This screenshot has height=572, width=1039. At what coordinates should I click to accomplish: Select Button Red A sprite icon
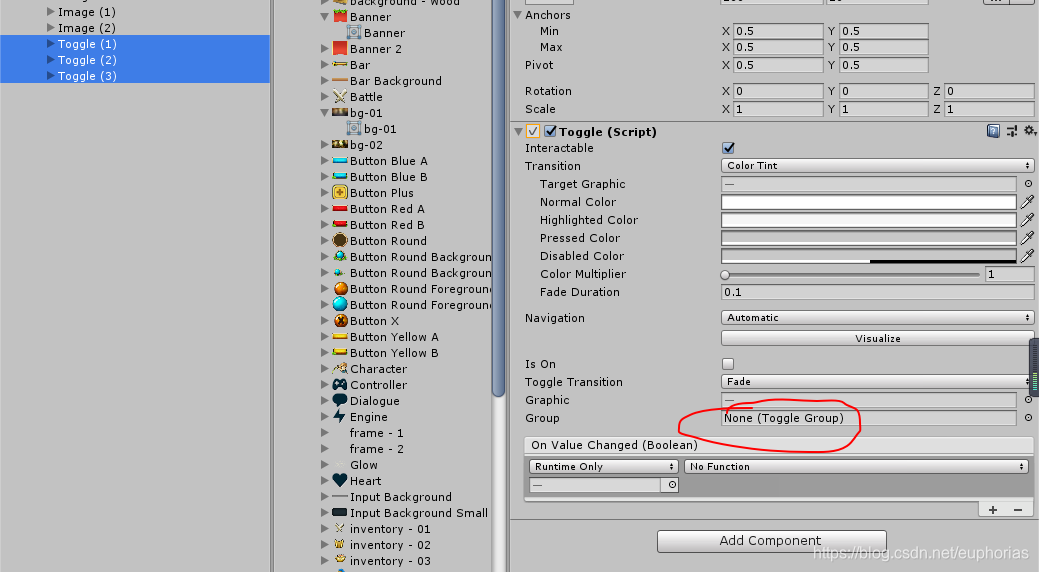pyautogui.click(x=340, y=209)
